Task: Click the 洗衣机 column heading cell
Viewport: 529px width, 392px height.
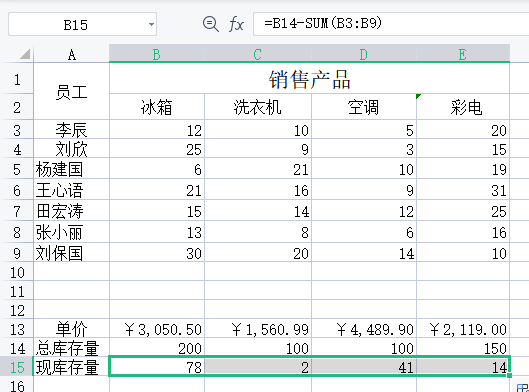Action: click(x=258, y=107)
